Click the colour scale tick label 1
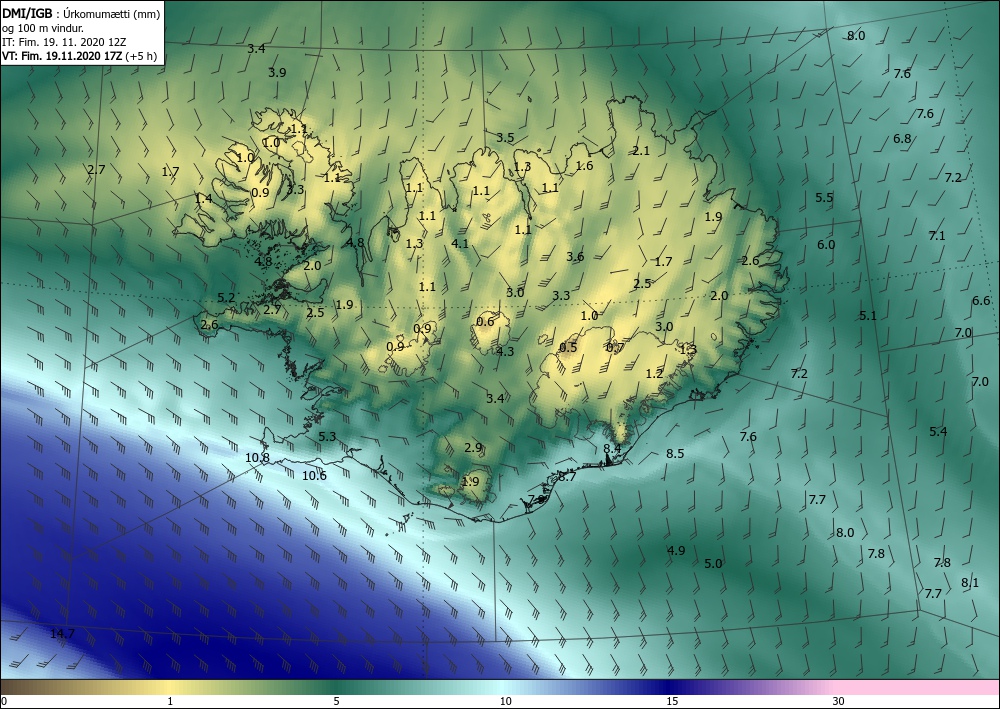This screenshot has height=709, width=1000. click(x=170, y=701)
